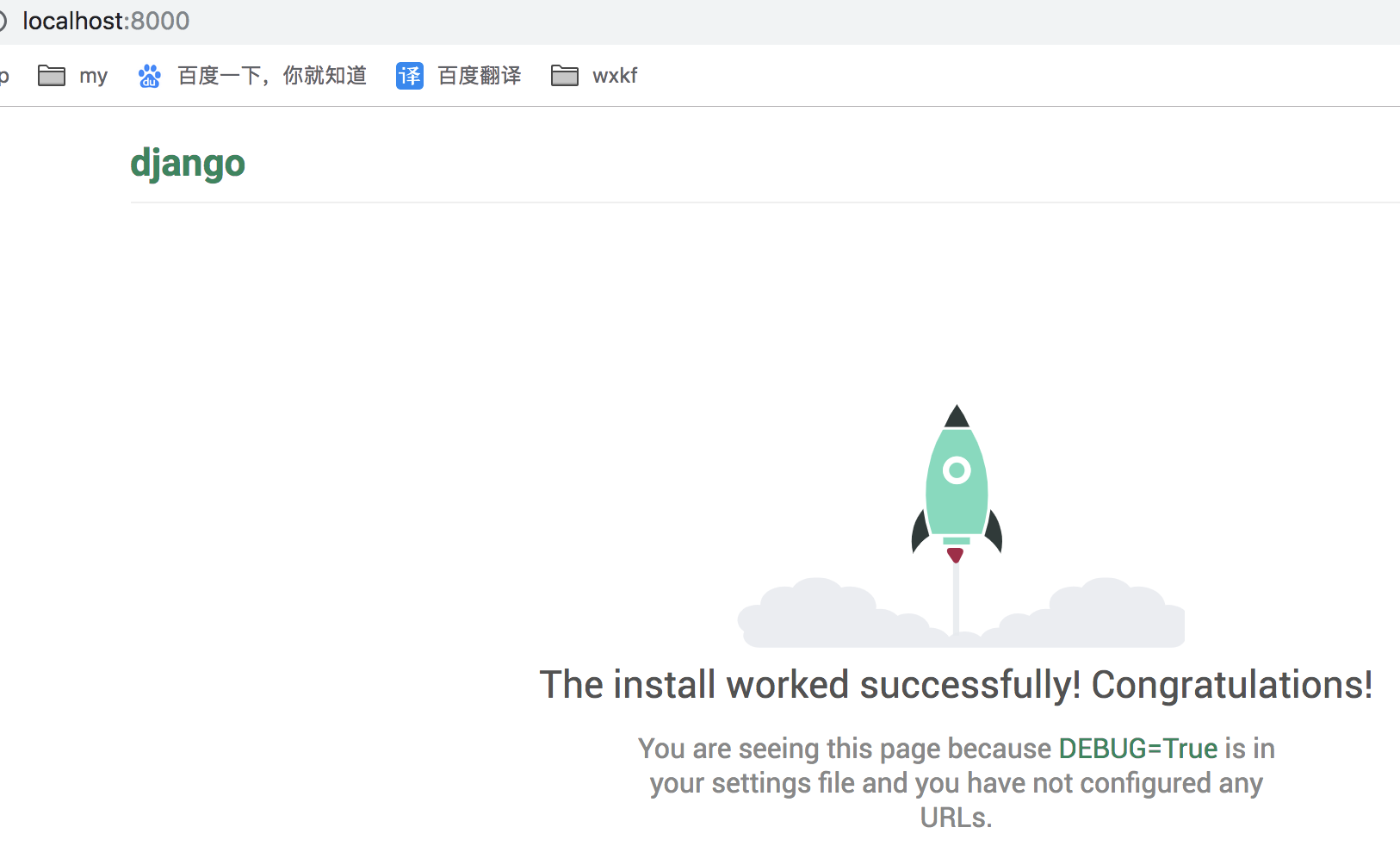Click the Baidu Translate 译 icon

[x=410, y=76]
